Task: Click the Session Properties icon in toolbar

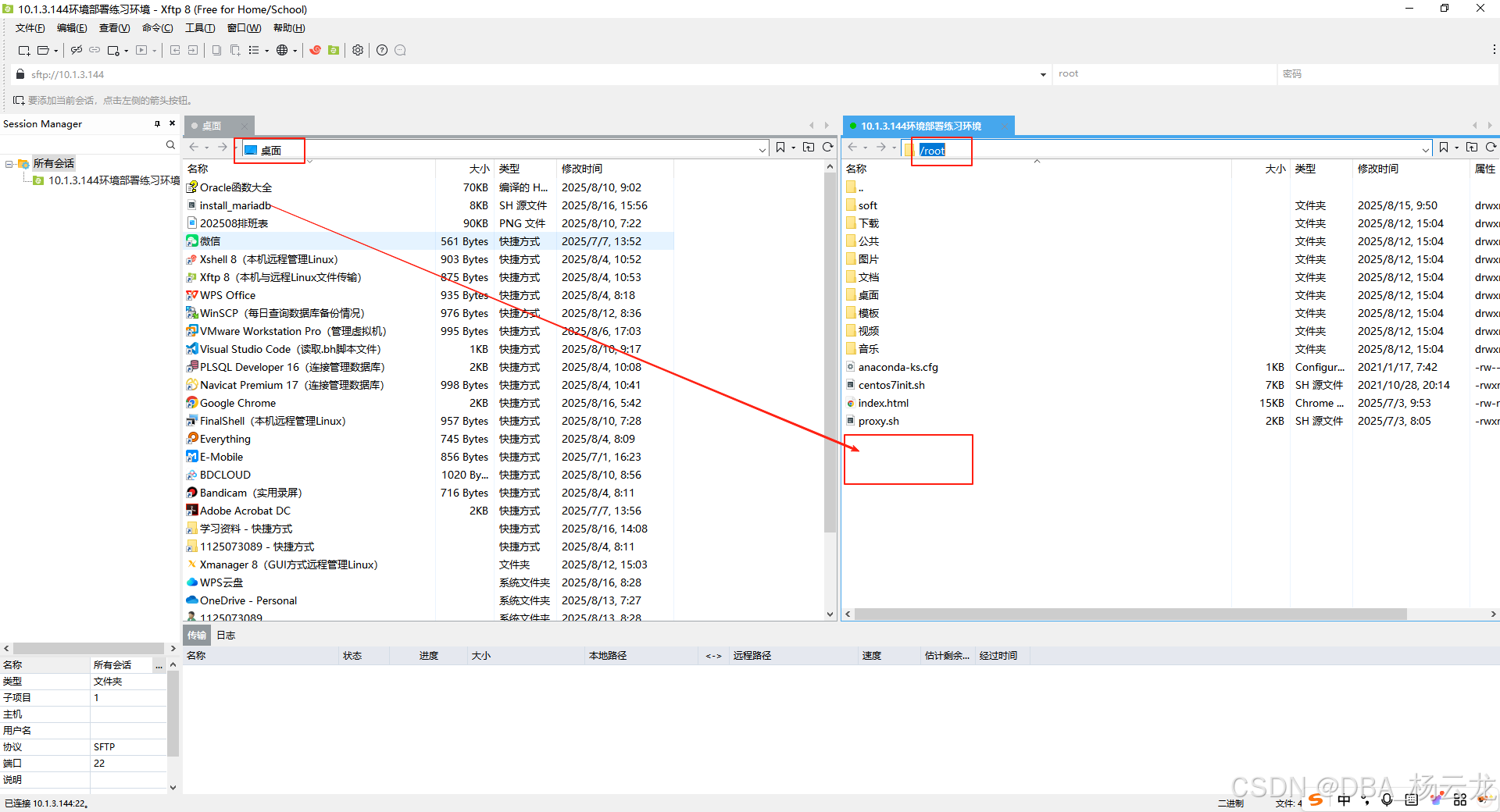Action: coord(113,50)
